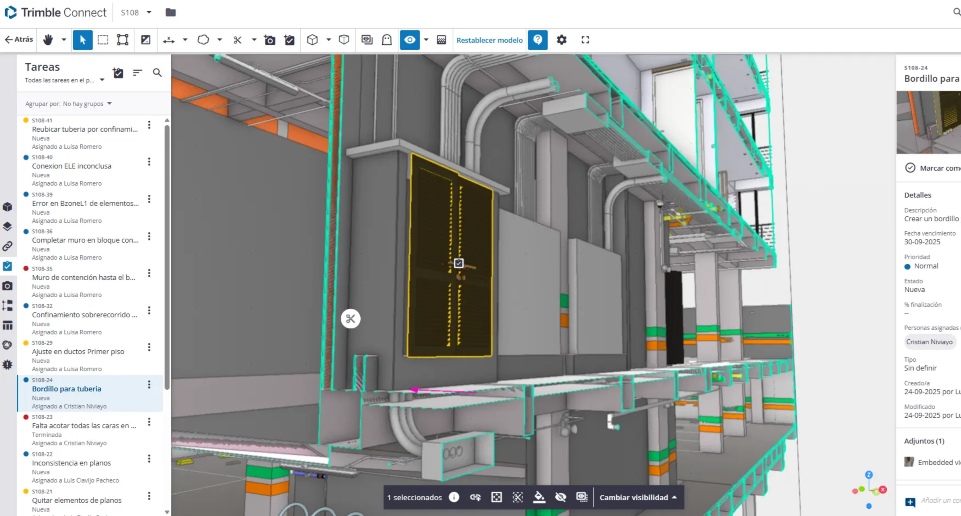Search tasks with the magnifier icon
Viewport: 961px width, 516px height.
(x=157, y=72)
